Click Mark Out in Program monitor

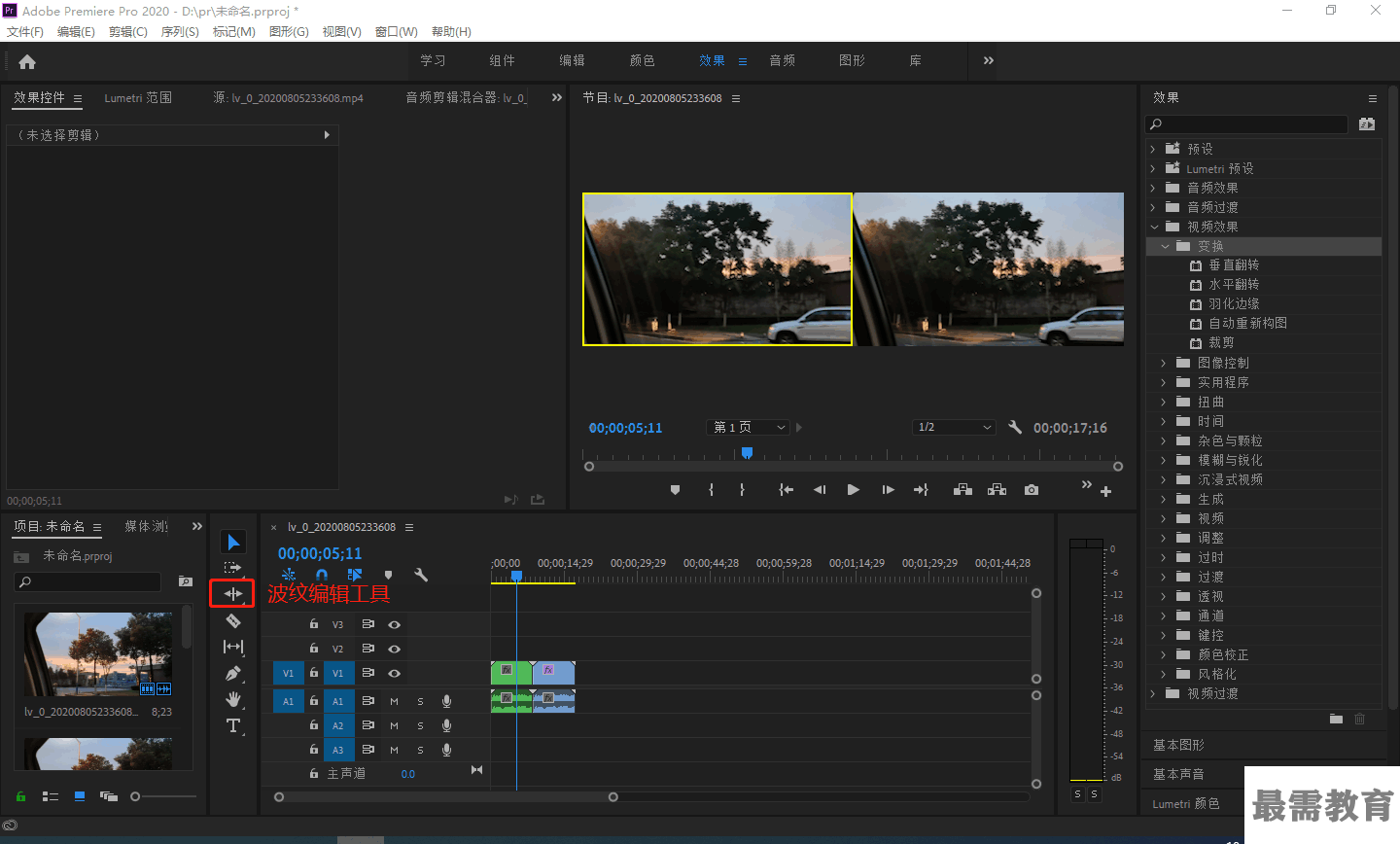[x=742, y=490]
